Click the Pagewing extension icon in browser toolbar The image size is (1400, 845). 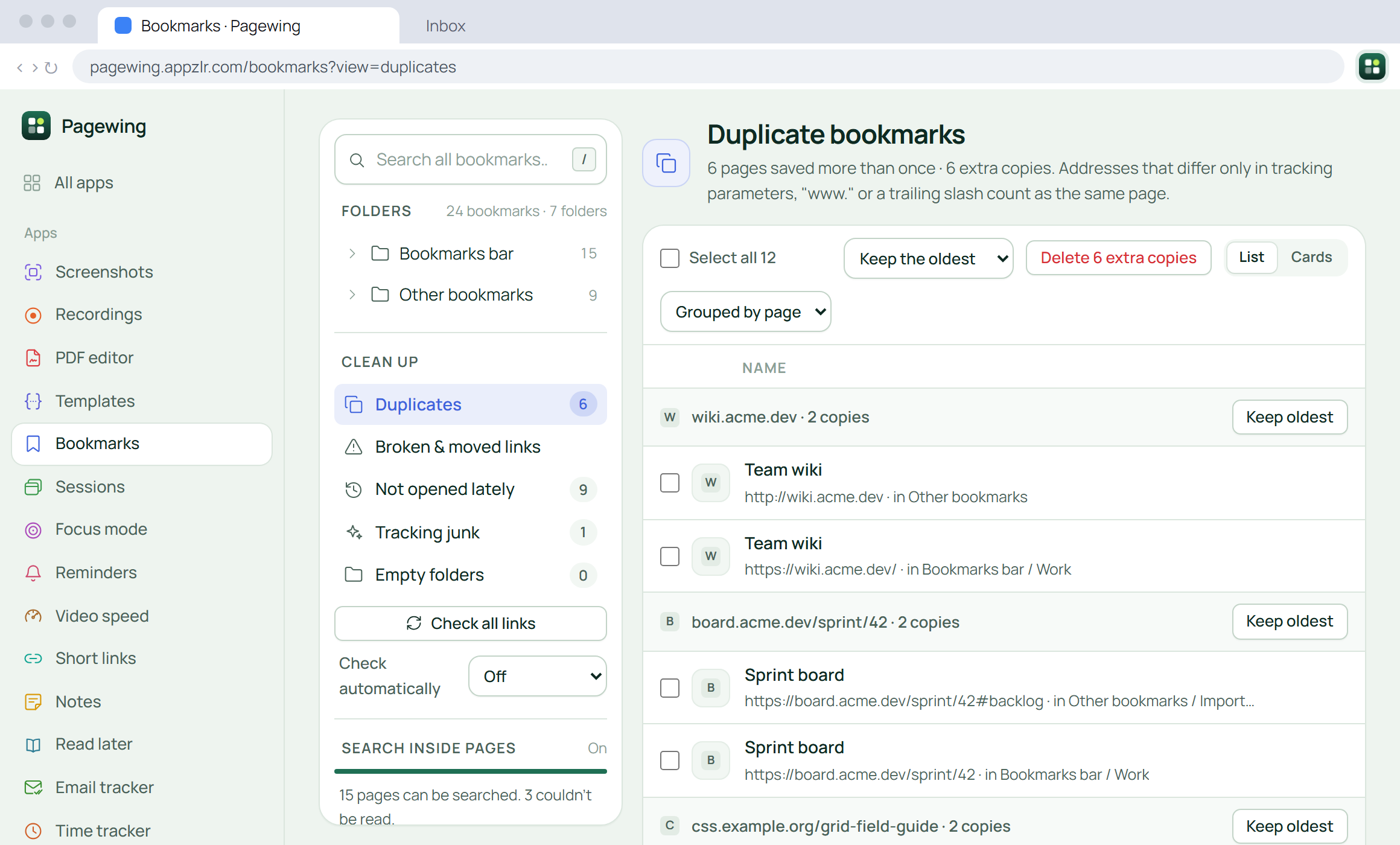tap(1372, 66)
